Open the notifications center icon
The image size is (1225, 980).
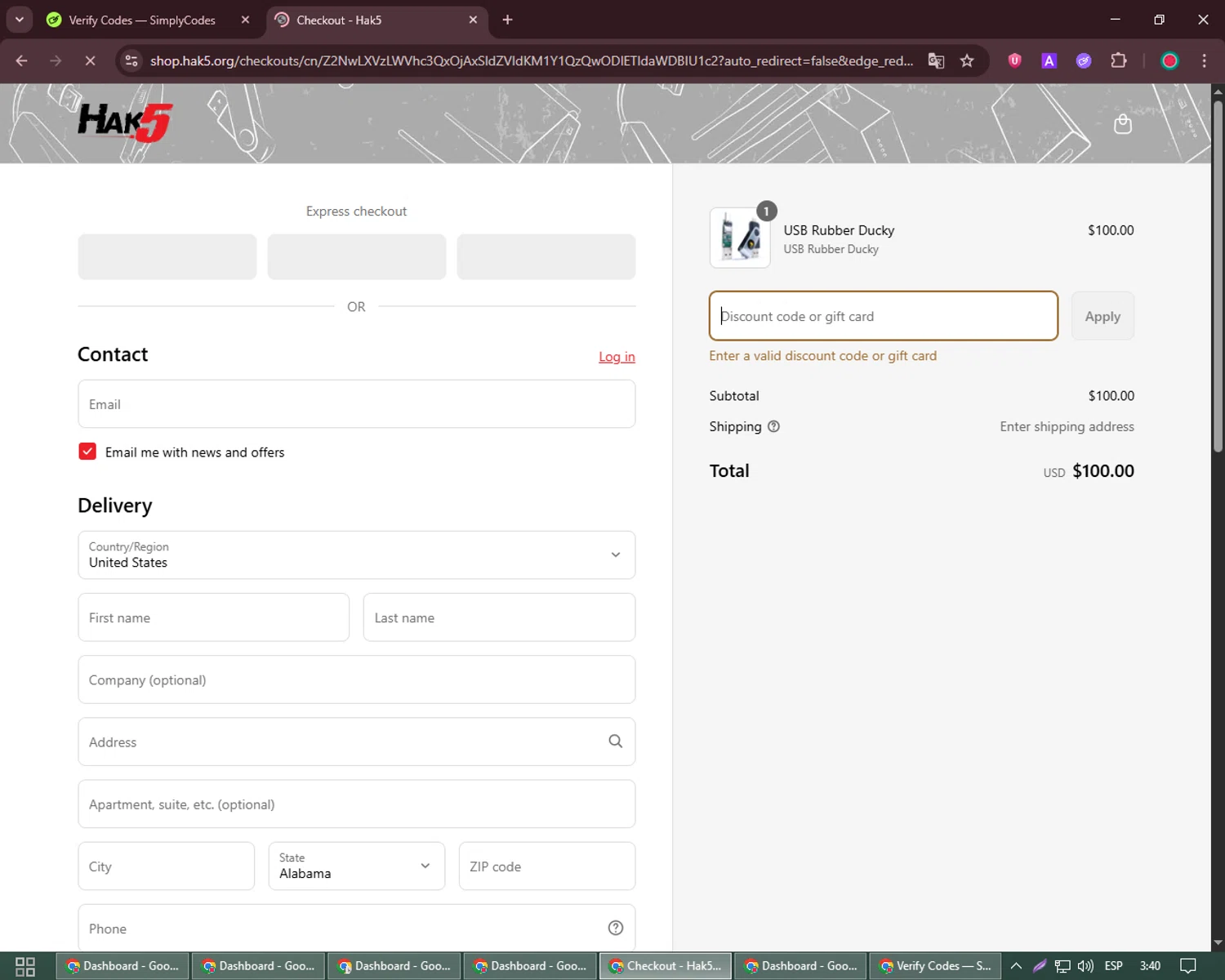1188,966
